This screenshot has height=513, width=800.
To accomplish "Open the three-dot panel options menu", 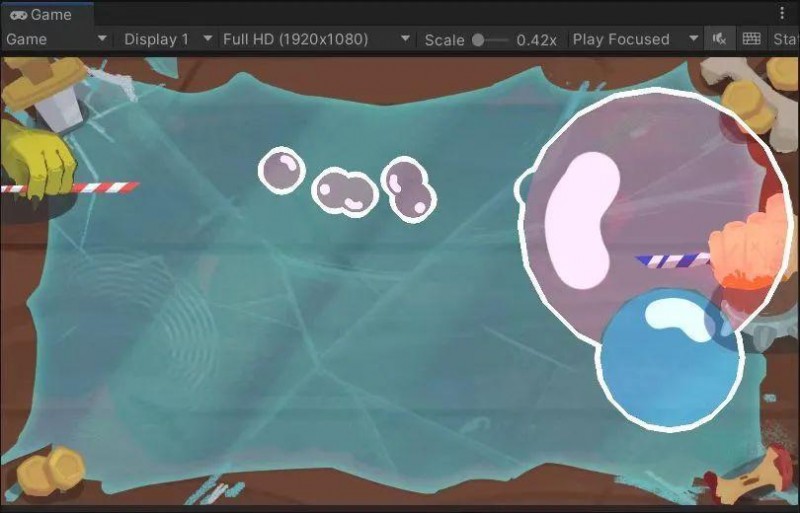I will pos(782,13).
